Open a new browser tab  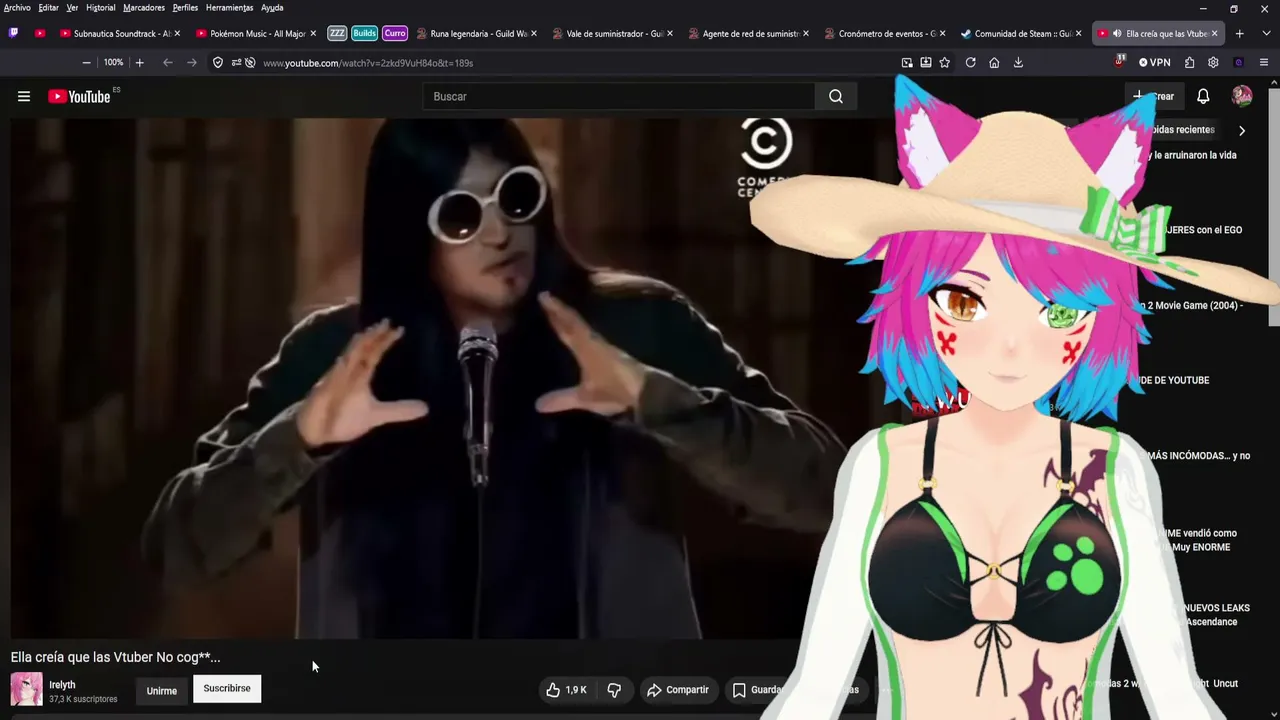pyautogui.click(x=1240, y=33)
